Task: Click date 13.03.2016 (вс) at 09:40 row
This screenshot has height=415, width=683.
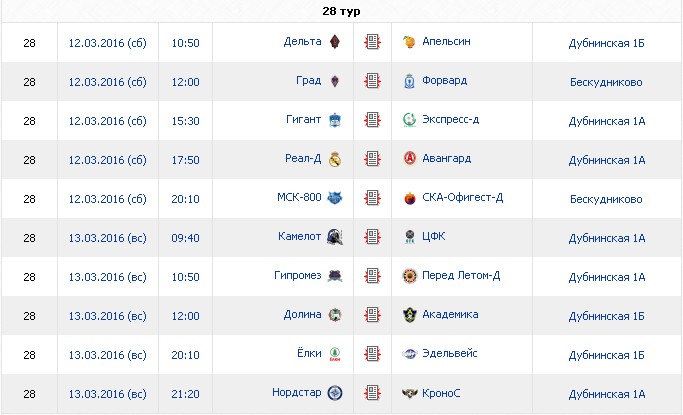Action: pyautogui.click(x=108, y=238)
